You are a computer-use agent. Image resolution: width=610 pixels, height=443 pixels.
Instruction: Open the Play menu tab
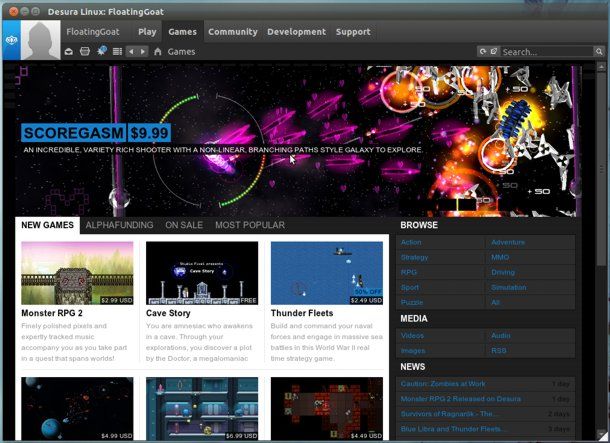pos(147,32)
